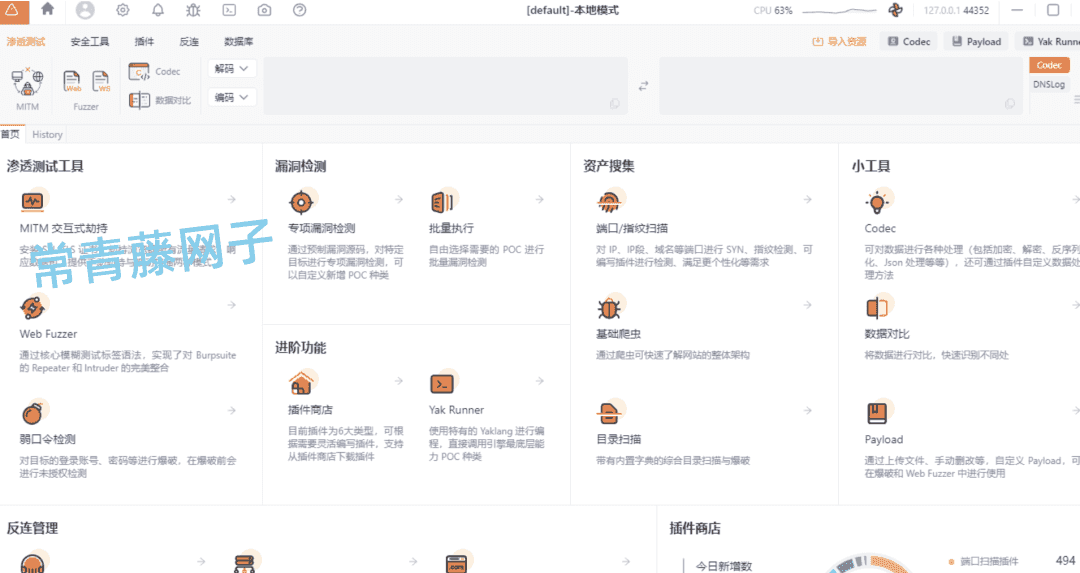The height and width of the screenshot is (573, 1080).
Task: Expand the 解码 dropdown
Action: point(231,68)
